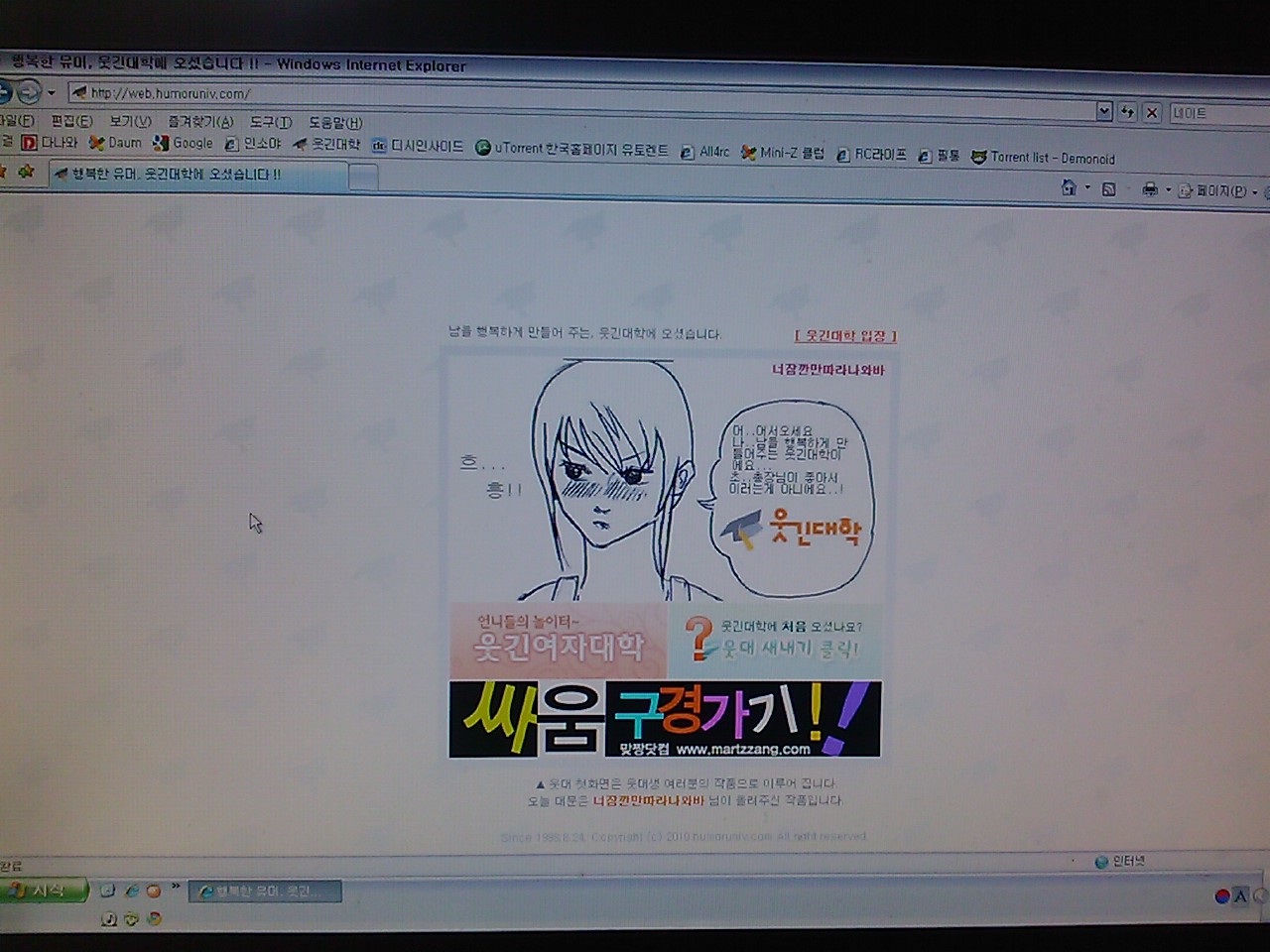Select the 행복한 유머 browser tab

tap(196, 175)
